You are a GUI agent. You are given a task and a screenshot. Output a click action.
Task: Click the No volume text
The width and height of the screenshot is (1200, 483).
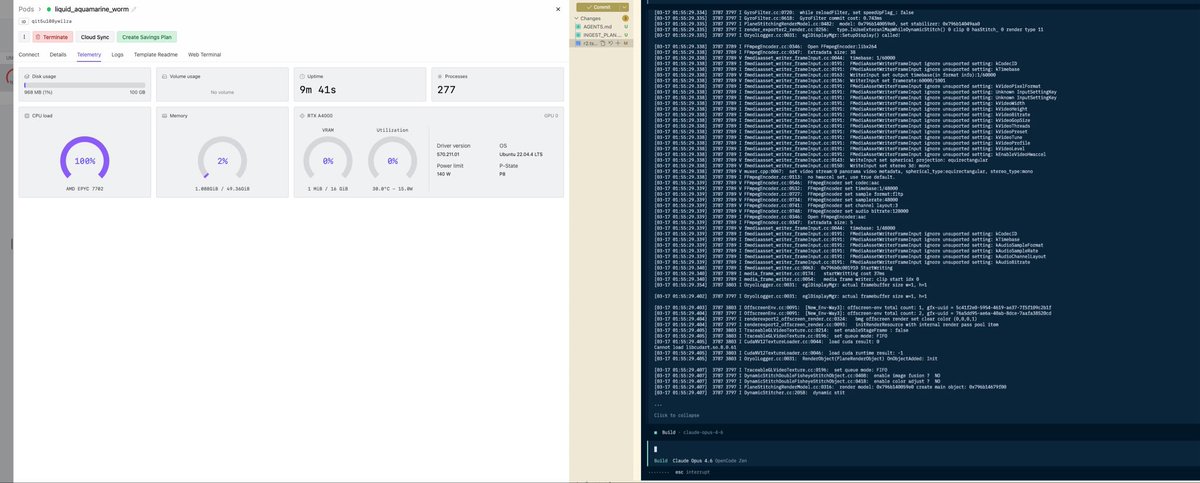coord(222,92)
